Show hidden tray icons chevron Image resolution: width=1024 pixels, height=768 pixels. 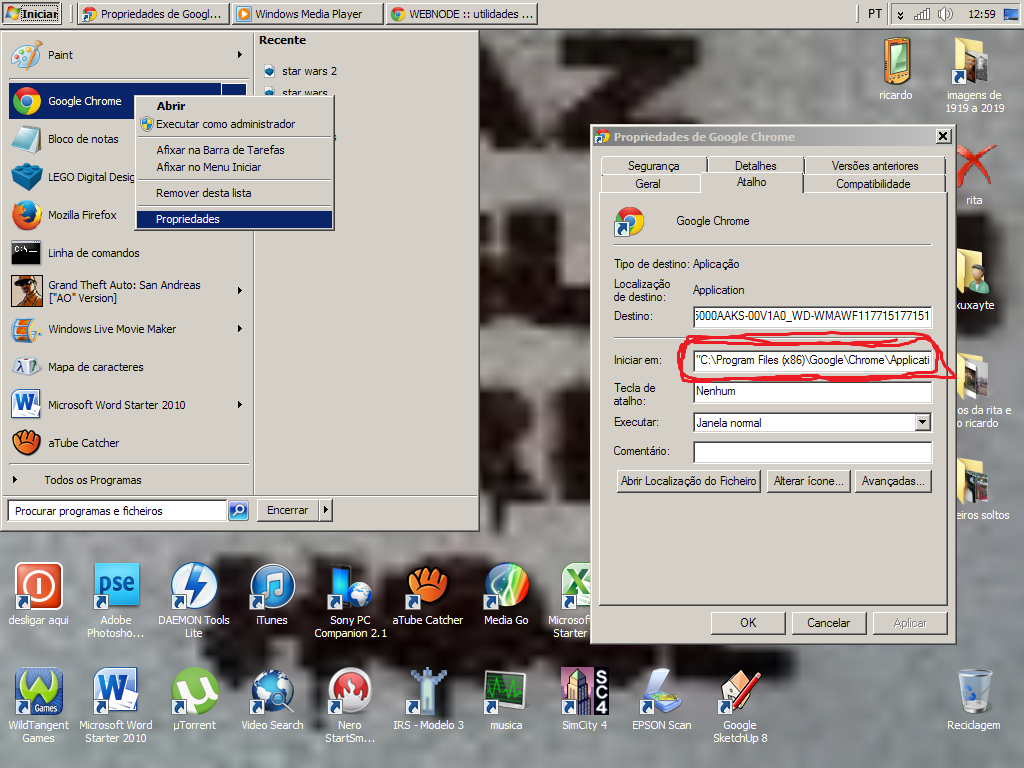(x=901, y=14)
